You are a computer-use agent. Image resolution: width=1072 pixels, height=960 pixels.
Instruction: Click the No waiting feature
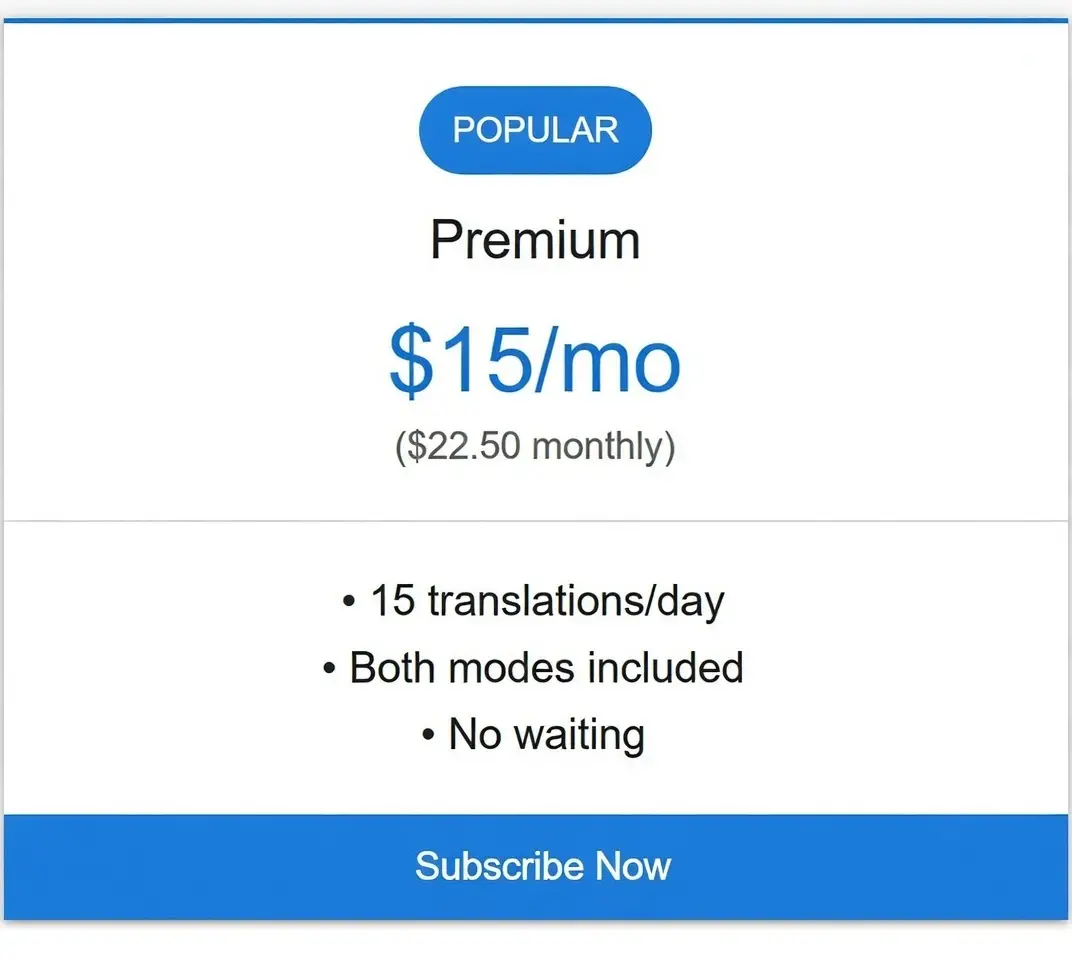click(546, 735)
